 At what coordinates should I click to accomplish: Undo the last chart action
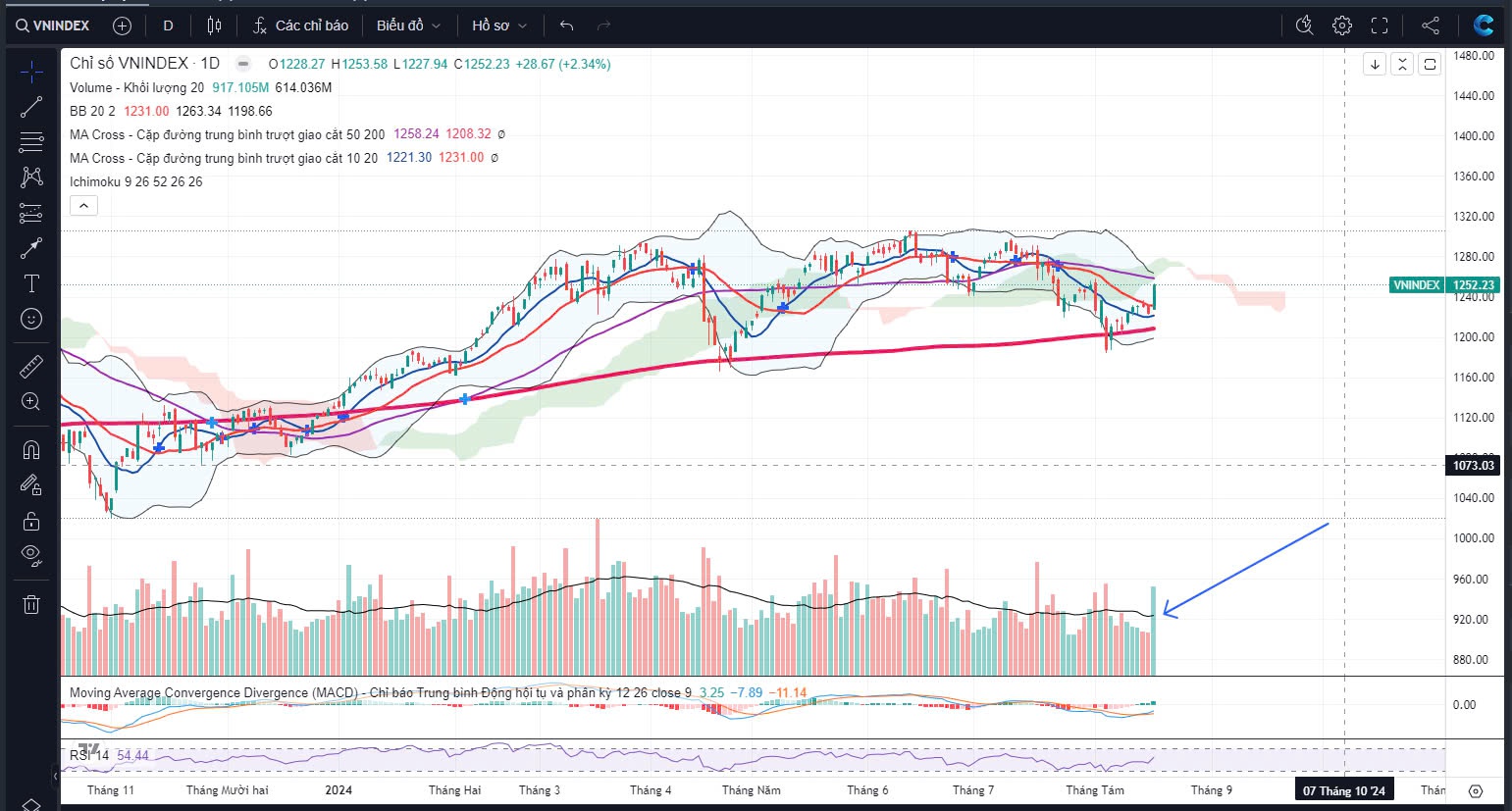tap(566, 25)
